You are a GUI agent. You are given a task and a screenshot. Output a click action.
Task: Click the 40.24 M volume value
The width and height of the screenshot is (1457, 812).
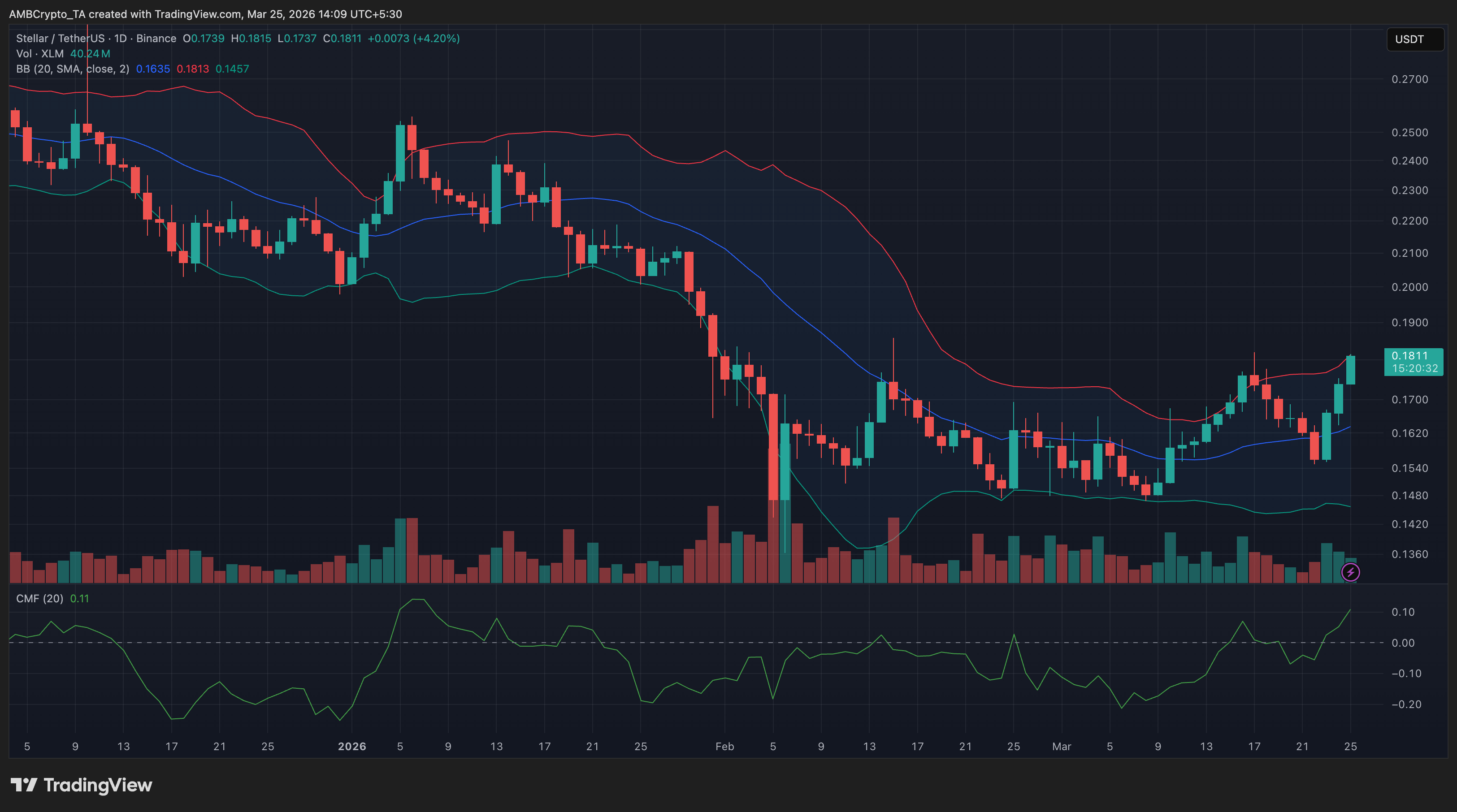[90, 54]
